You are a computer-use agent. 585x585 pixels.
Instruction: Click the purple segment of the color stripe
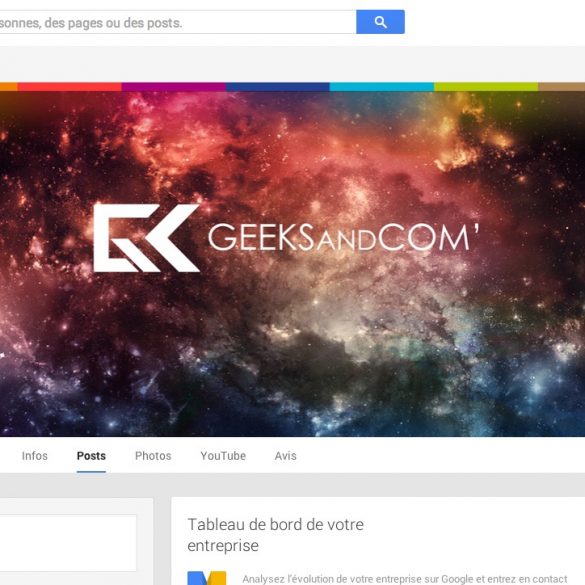tap(174, 87)
